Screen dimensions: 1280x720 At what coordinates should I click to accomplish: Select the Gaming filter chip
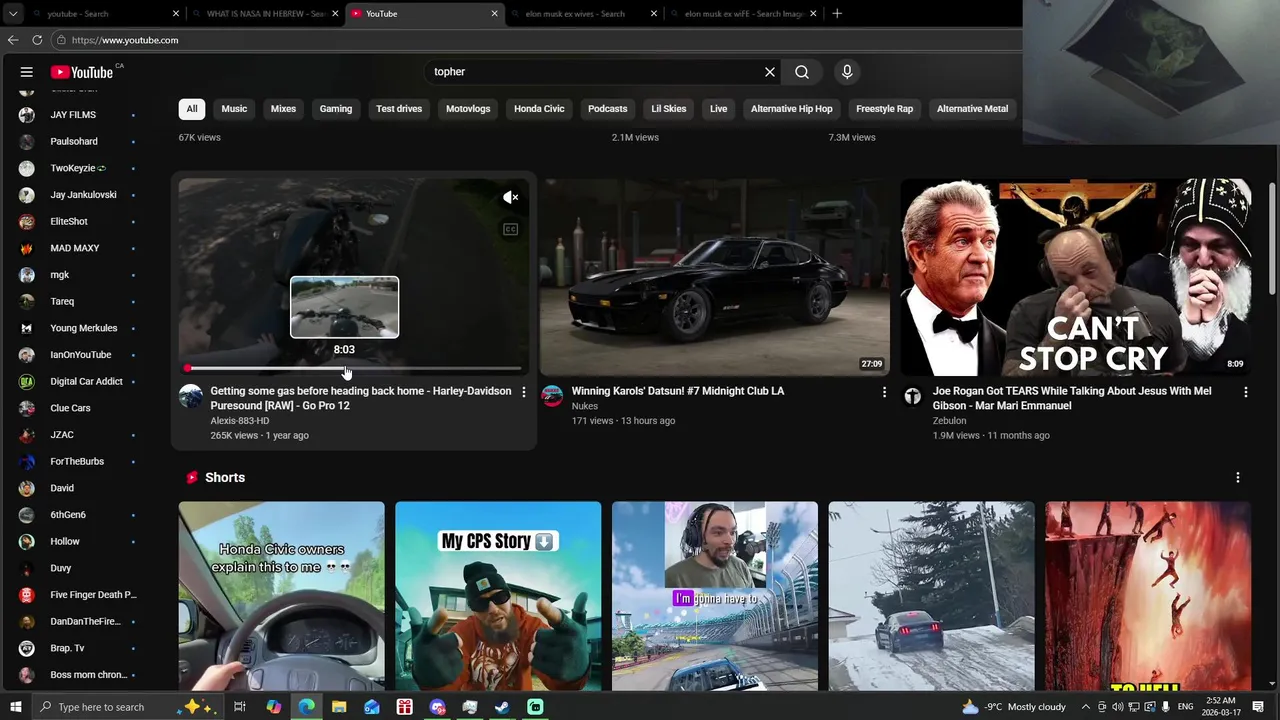pyautogui.click(x=336, y=109)
